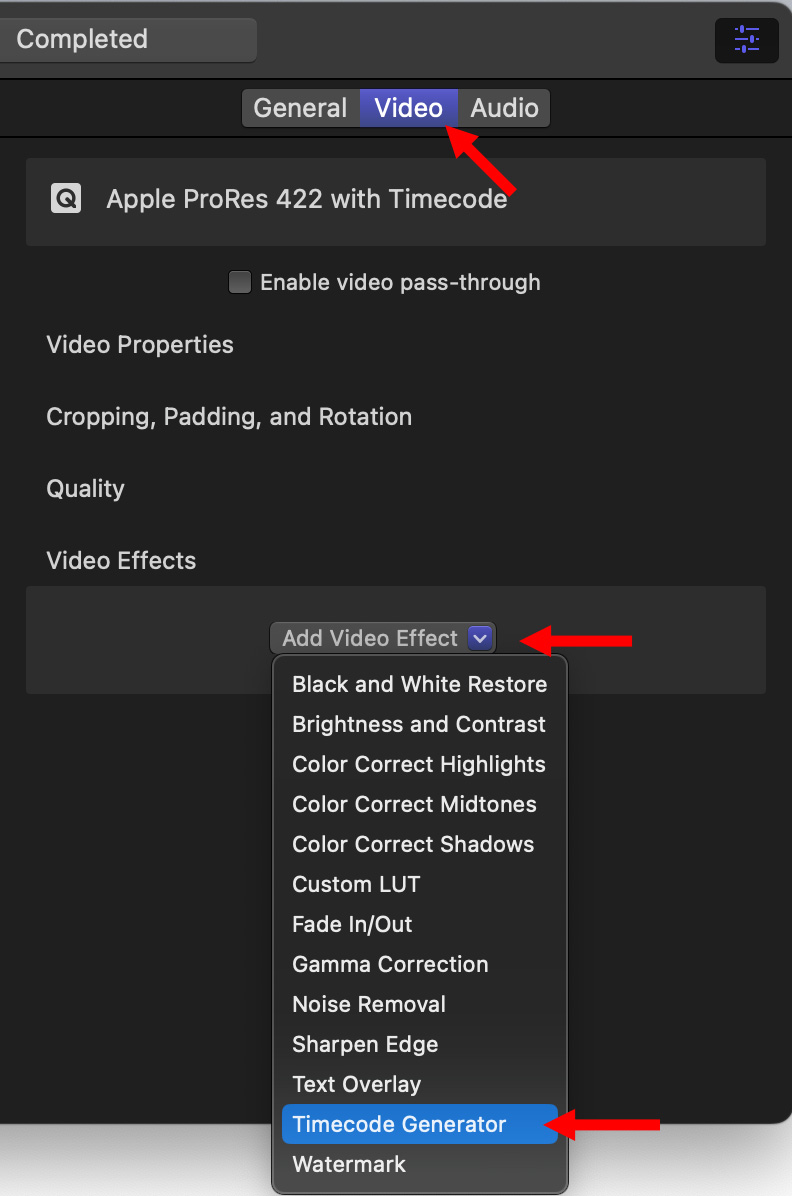Switch to the Audio tab
The height and width of the screenshot is (1196, 792).
[x=505, y=108]
